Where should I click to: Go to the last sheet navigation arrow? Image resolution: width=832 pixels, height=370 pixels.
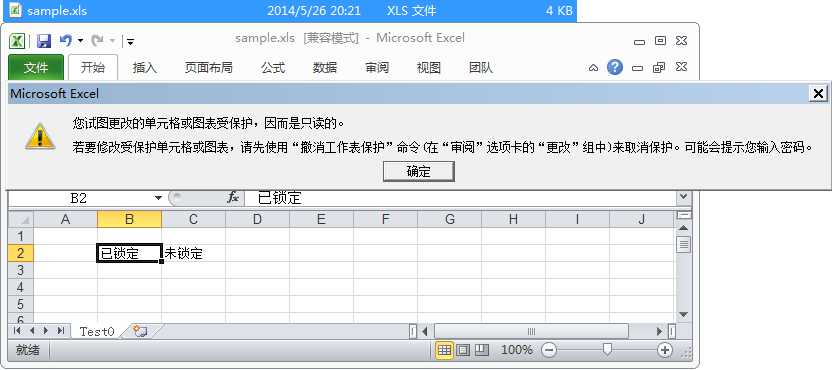pos(60,331)
